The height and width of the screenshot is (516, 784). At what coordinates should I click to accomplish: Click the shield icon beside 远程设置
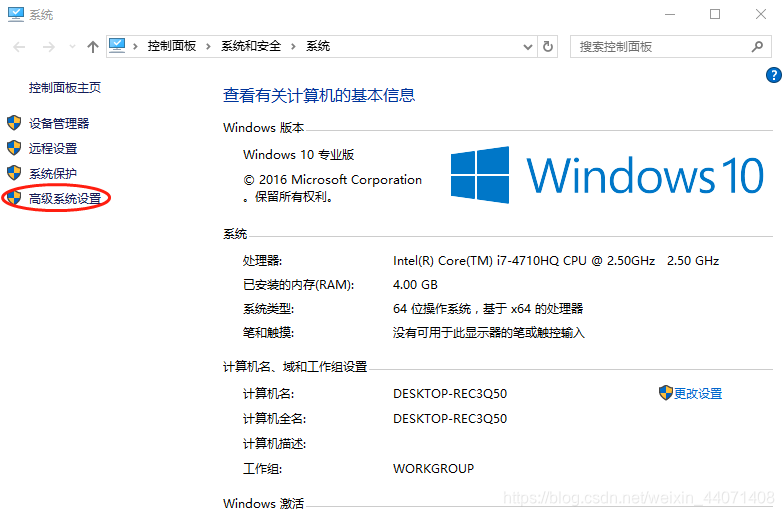(x=14, y=148)
